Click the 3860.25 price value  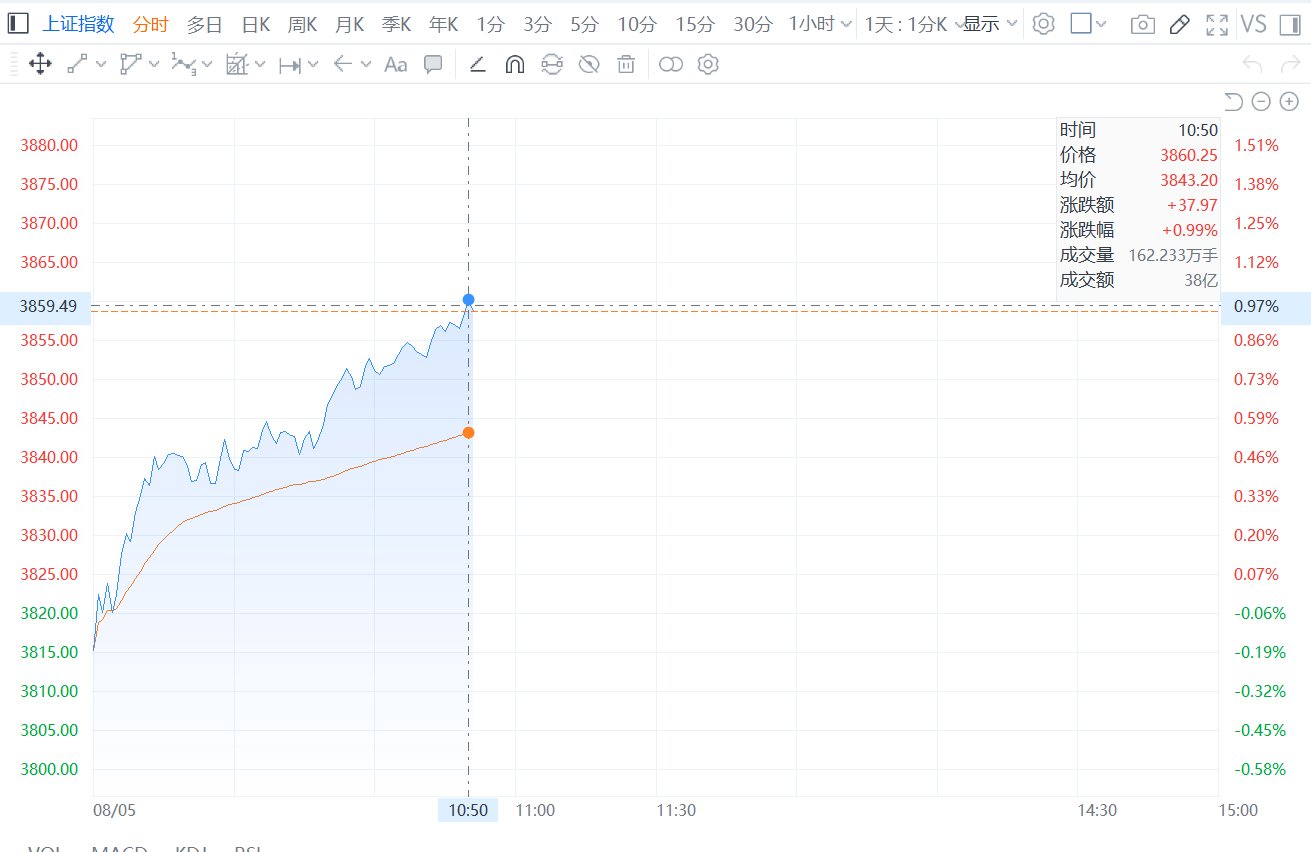(x=1188, y=155)
